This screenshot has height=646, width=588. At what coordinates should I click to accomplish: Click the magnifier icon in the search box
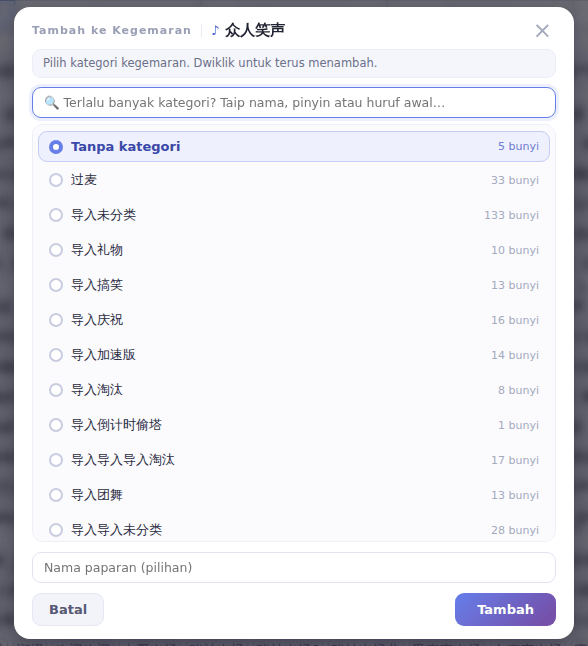(x=52, y=103)
